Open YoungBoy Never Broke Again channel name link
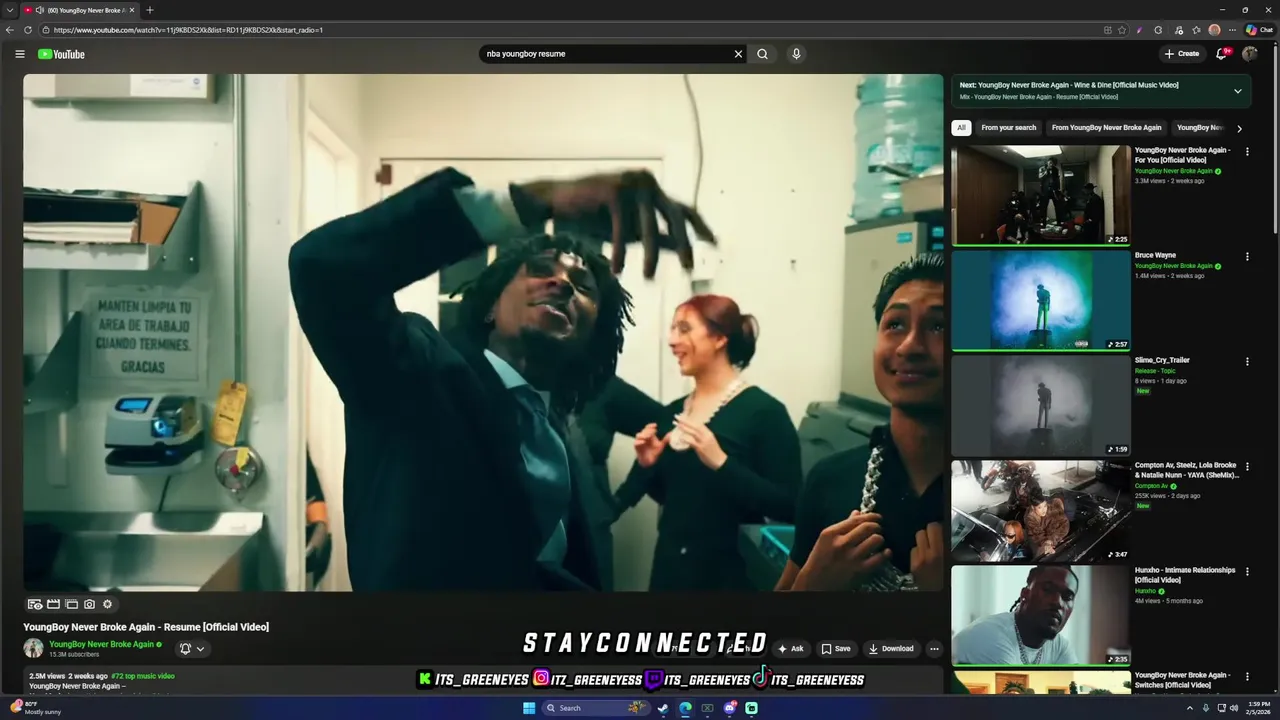The height and width of the screenshot is (720, 1280). point(102,644)
